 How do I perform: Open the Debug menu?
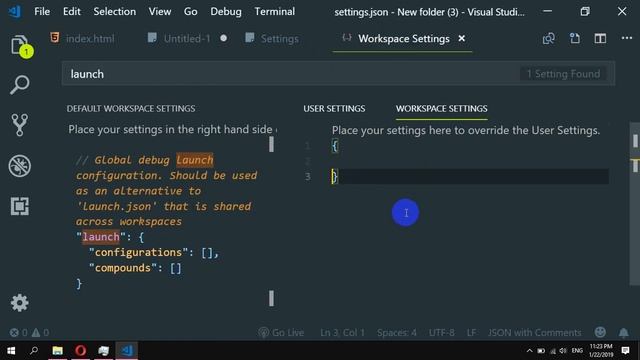[226, 11]
